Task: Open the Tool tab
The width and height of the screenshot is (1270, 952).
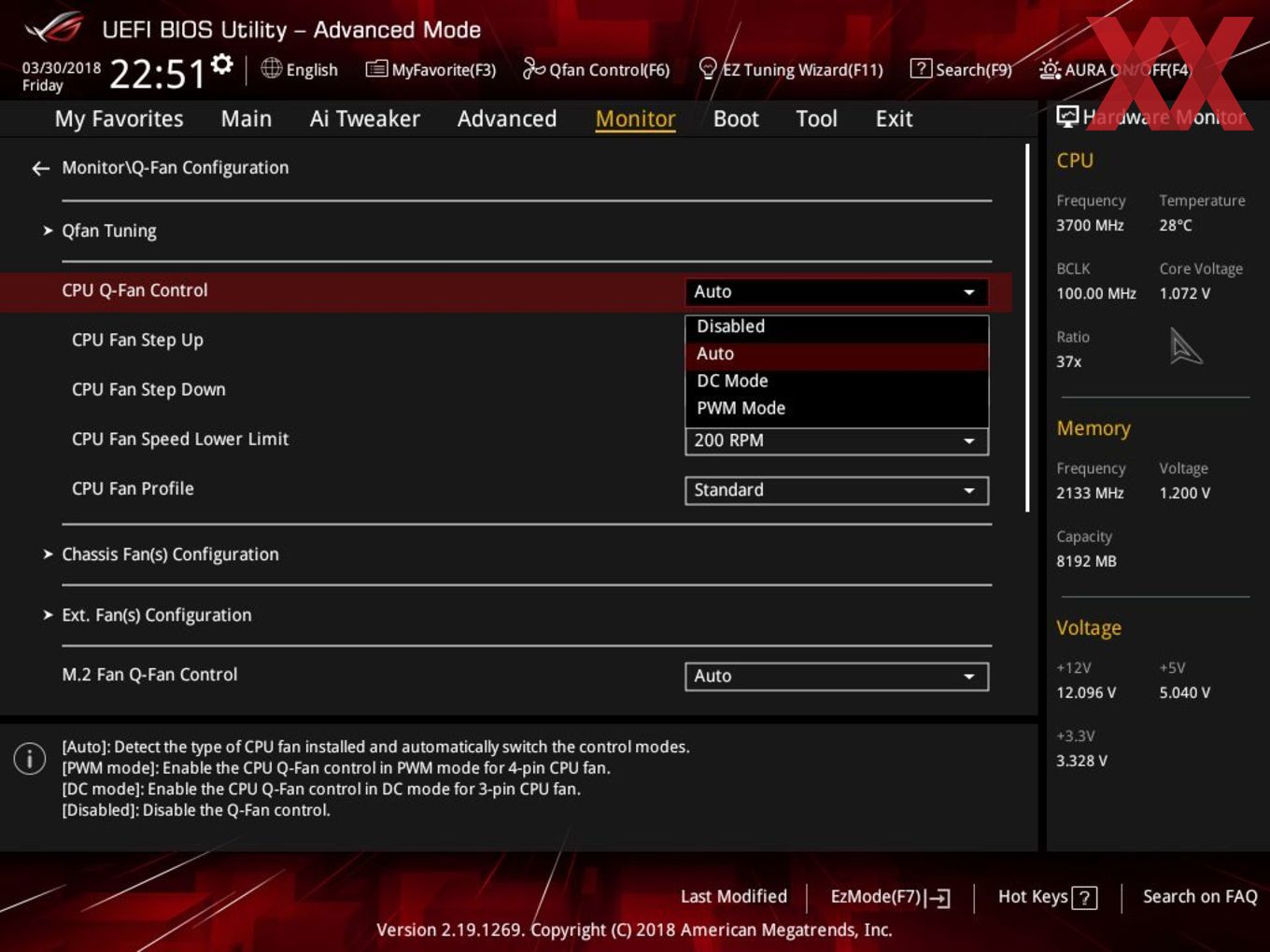Action: point(816,119)
